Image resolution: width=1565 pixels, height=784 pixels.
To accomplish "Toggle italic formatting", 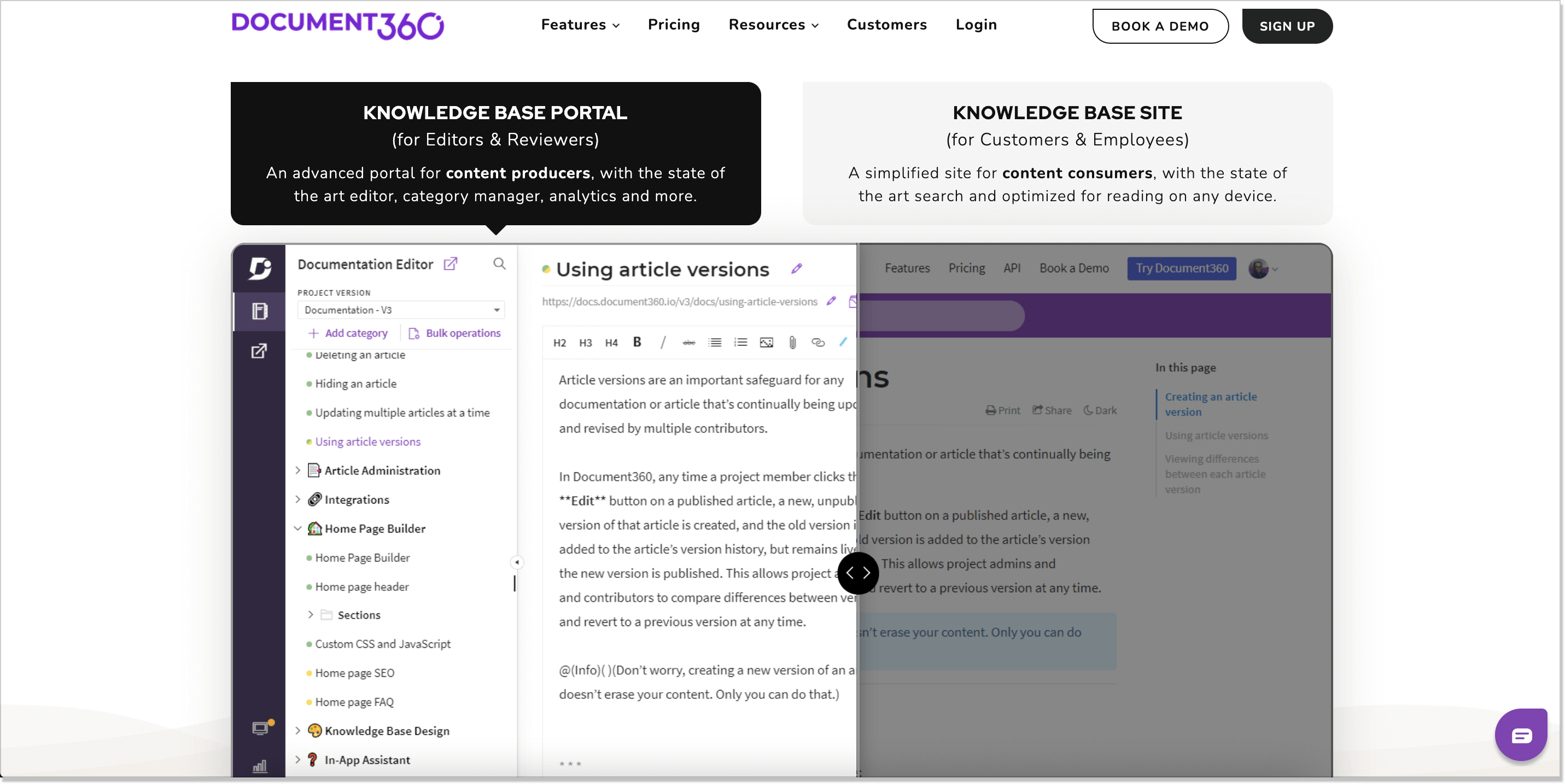I will click(x=663, y=342).
